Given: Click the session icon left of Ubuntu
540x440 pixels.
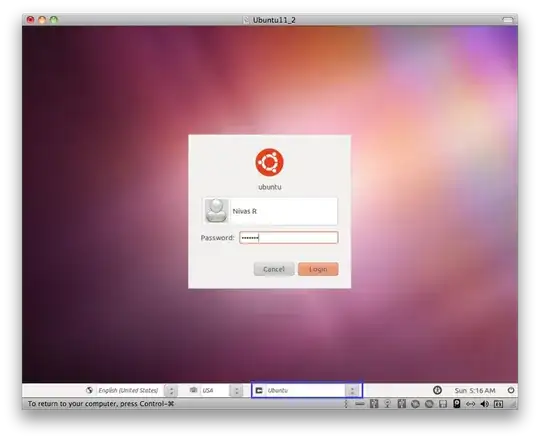Looking at the screenshot, I should click(259, 390).
